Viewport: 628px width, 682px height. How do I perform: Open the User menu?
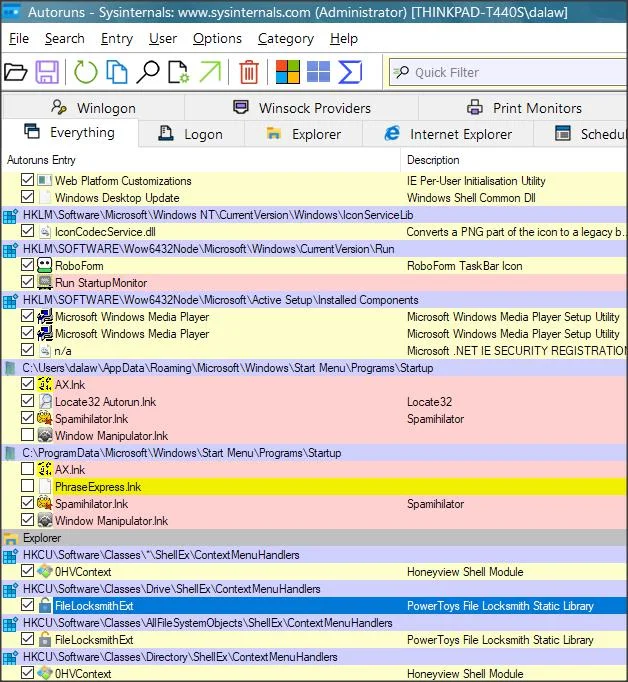point(163,38)
